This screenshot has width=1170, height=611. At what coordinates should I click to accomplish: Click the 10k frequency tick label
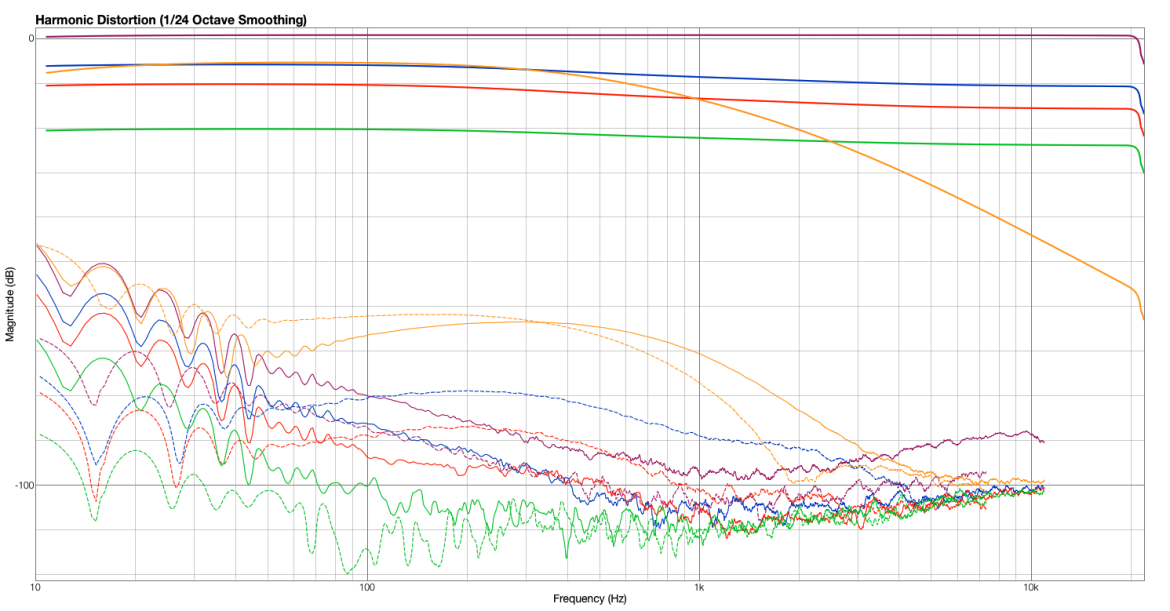(x=1031, y=586)
